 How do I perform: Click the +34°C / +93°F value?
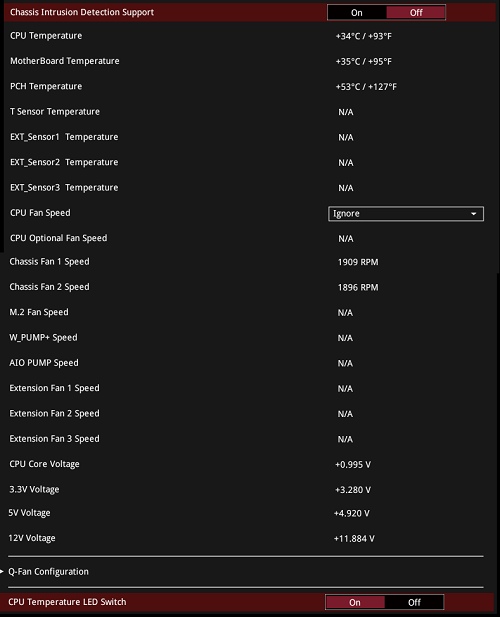pyautogui.click(x=363, y=36)
